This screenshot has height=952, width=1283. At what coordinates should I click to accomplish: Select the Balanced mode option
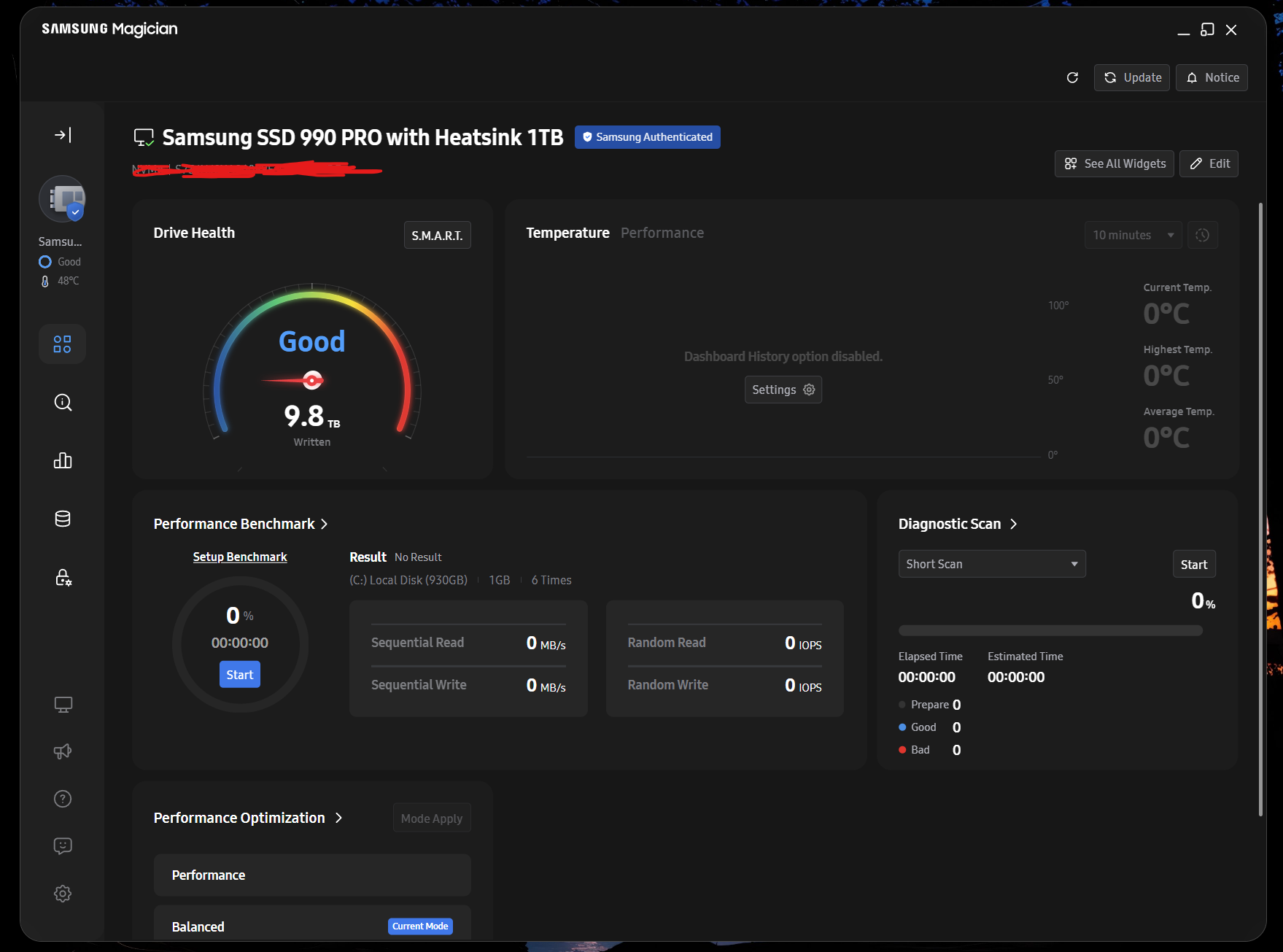click(x=312, y=924)
